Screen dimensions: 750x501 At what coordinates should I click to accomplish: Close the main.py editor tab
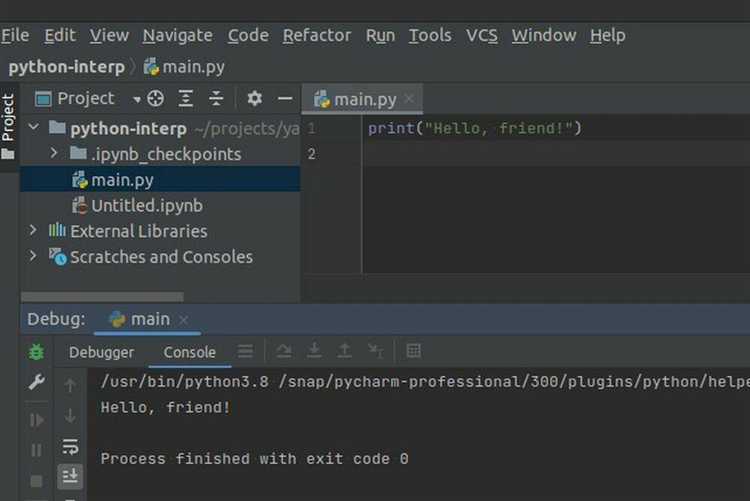409,98
